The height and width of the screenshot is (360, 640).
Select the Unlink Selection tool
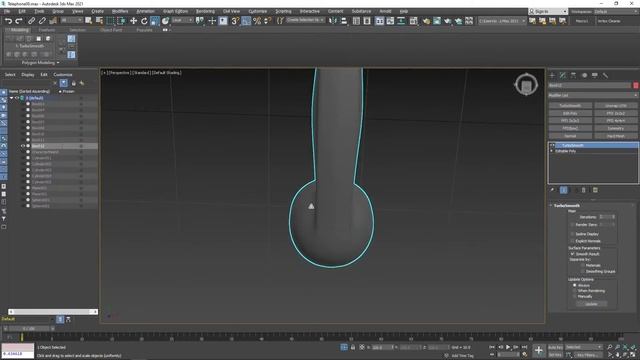tap(42, 21)
